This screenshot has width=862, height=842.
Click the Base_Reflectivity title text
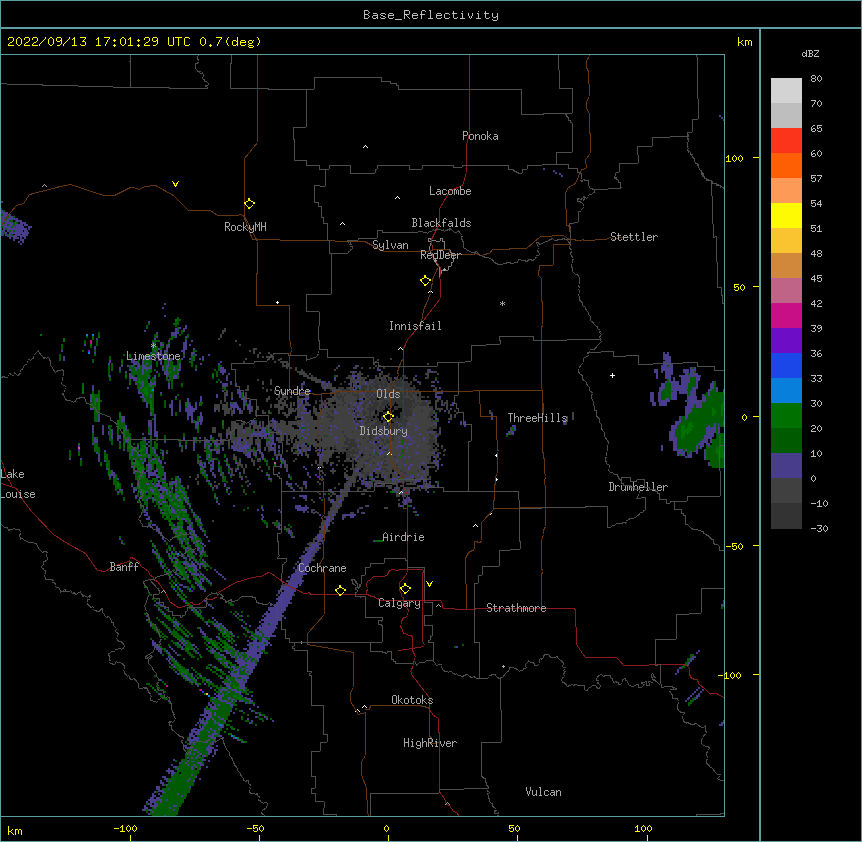click(x=431, y=15)
